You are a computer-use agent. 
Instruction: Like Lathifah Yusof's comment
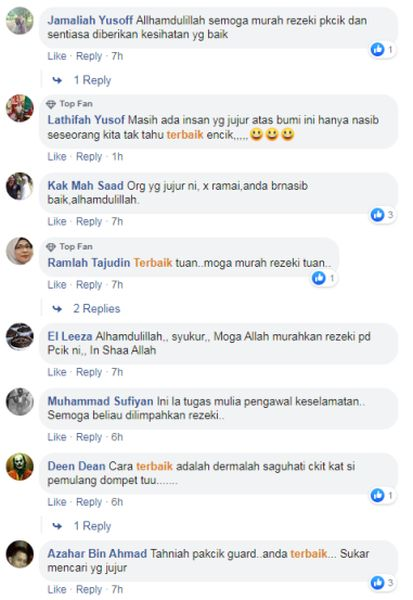[57, 157]
